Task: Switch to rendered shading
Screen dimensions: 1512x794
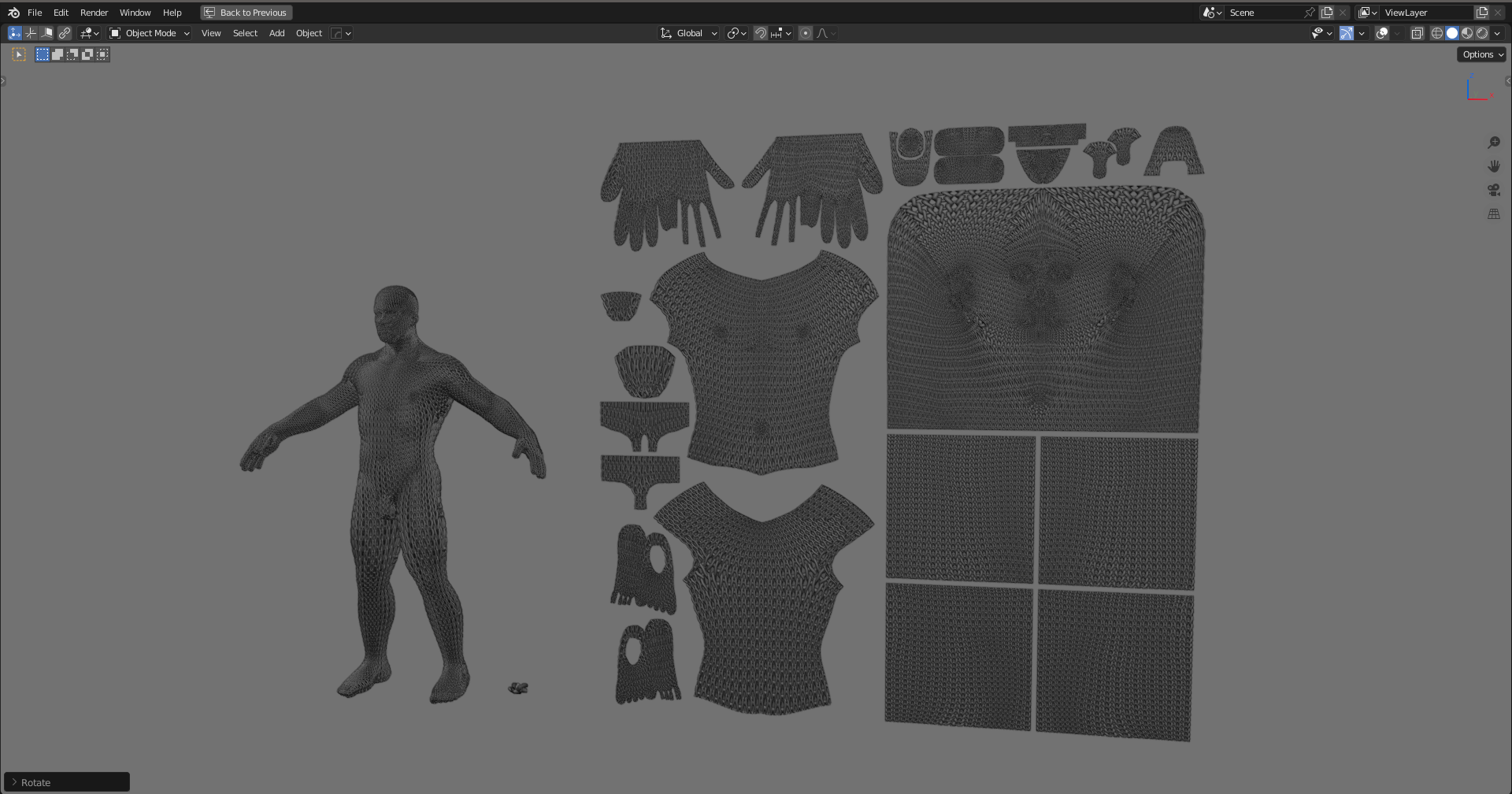Action: (1482, 33)
